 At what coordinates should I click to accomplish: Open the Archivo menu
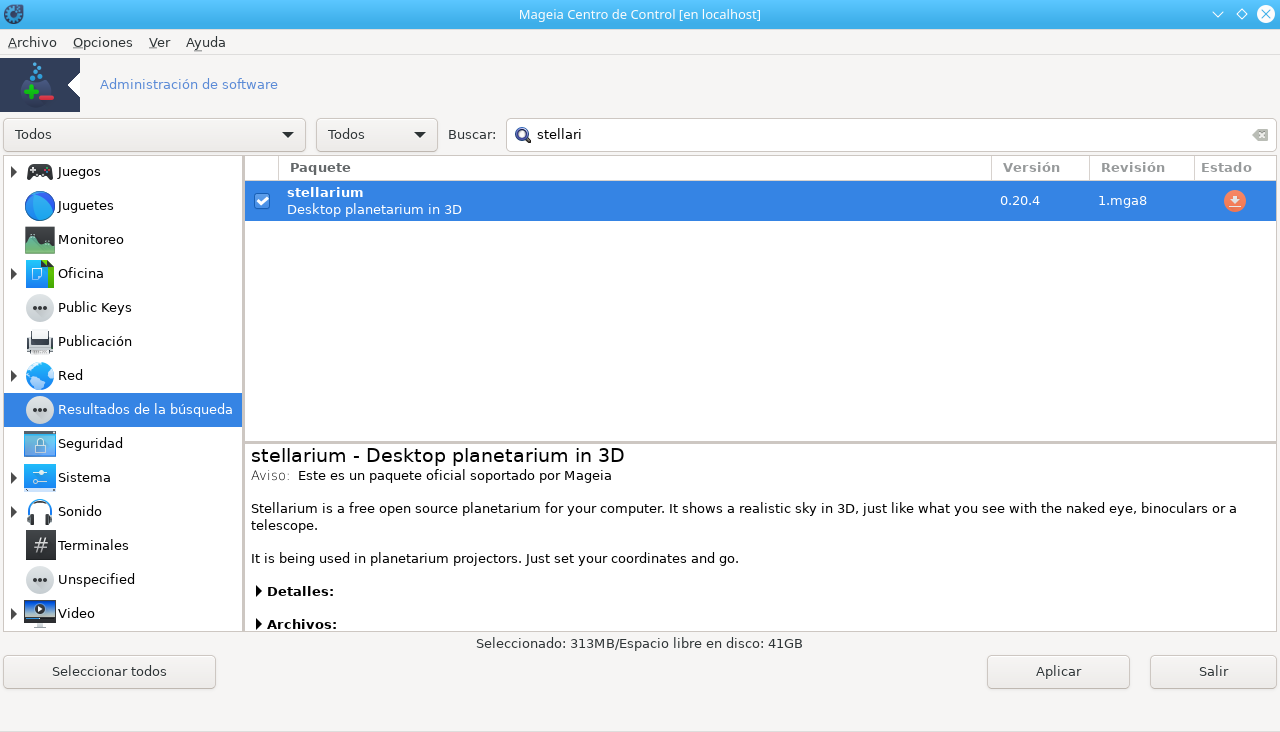[x=32, y=42]
